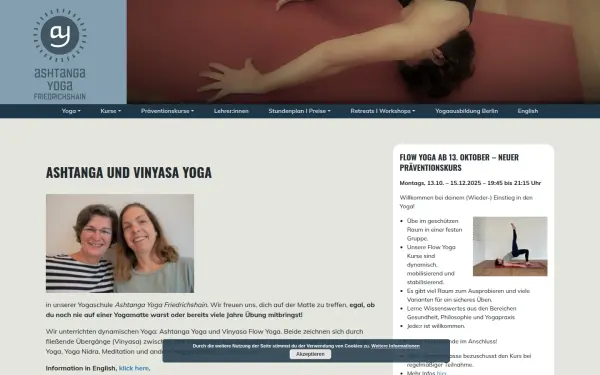Expand the Stundenplan | Preise menu
The width and height of the screenshot is (600, 375).
(x=299, y=111)
